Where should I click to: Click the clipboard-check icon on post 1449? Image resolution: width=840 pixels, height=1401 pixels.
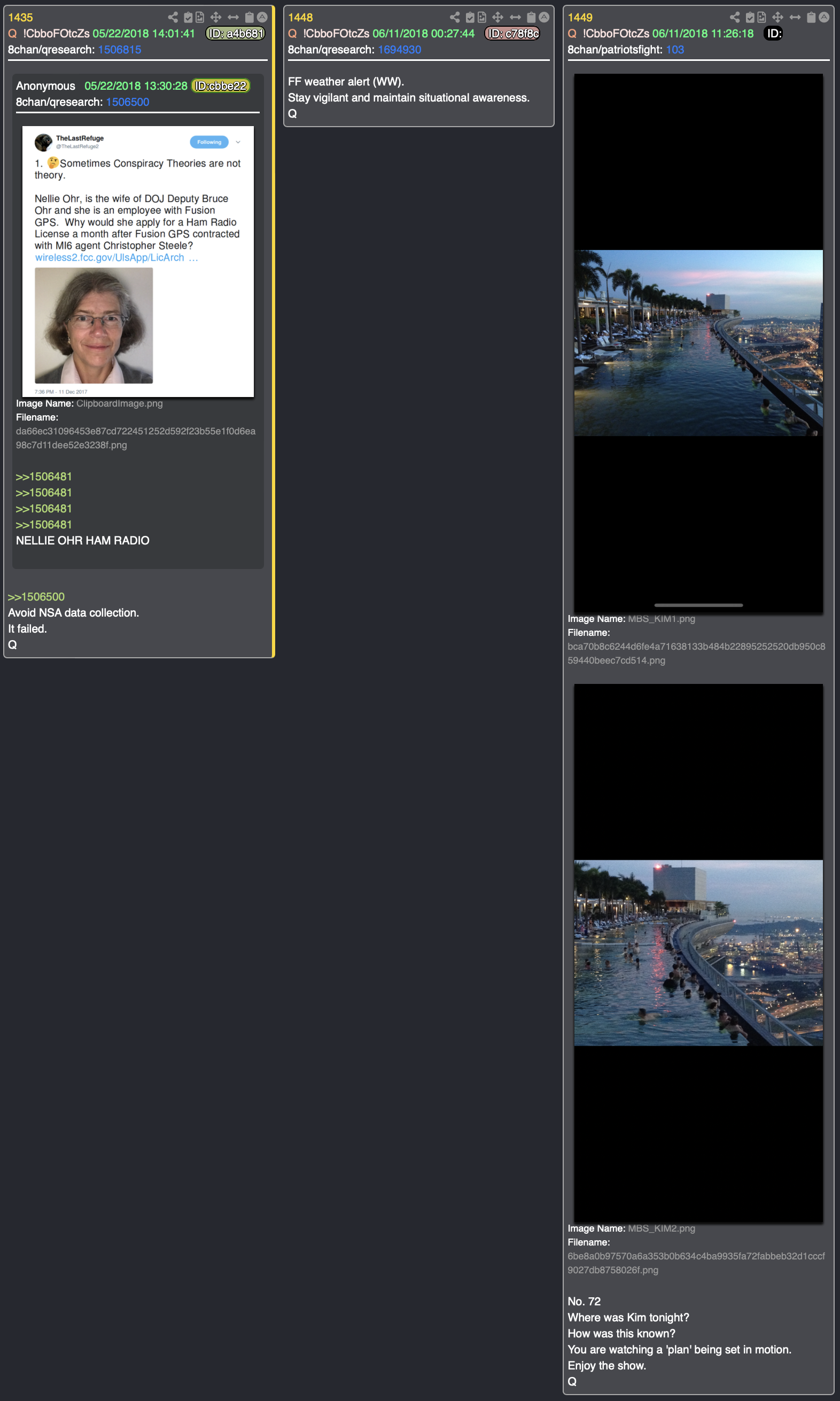coord(750,18)
